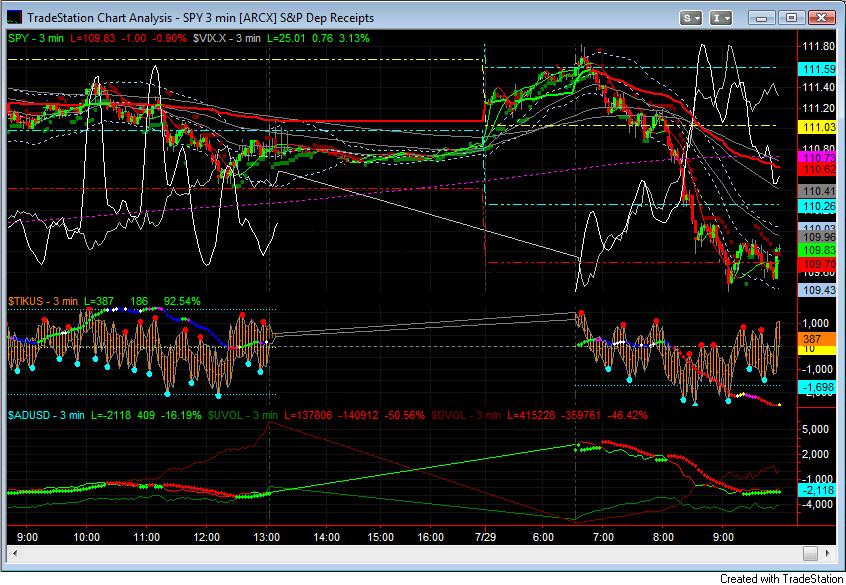The width and height of the screenshot is (846, 585).
Task: Click the 111.80 price axis label
Action: [819, 46]
